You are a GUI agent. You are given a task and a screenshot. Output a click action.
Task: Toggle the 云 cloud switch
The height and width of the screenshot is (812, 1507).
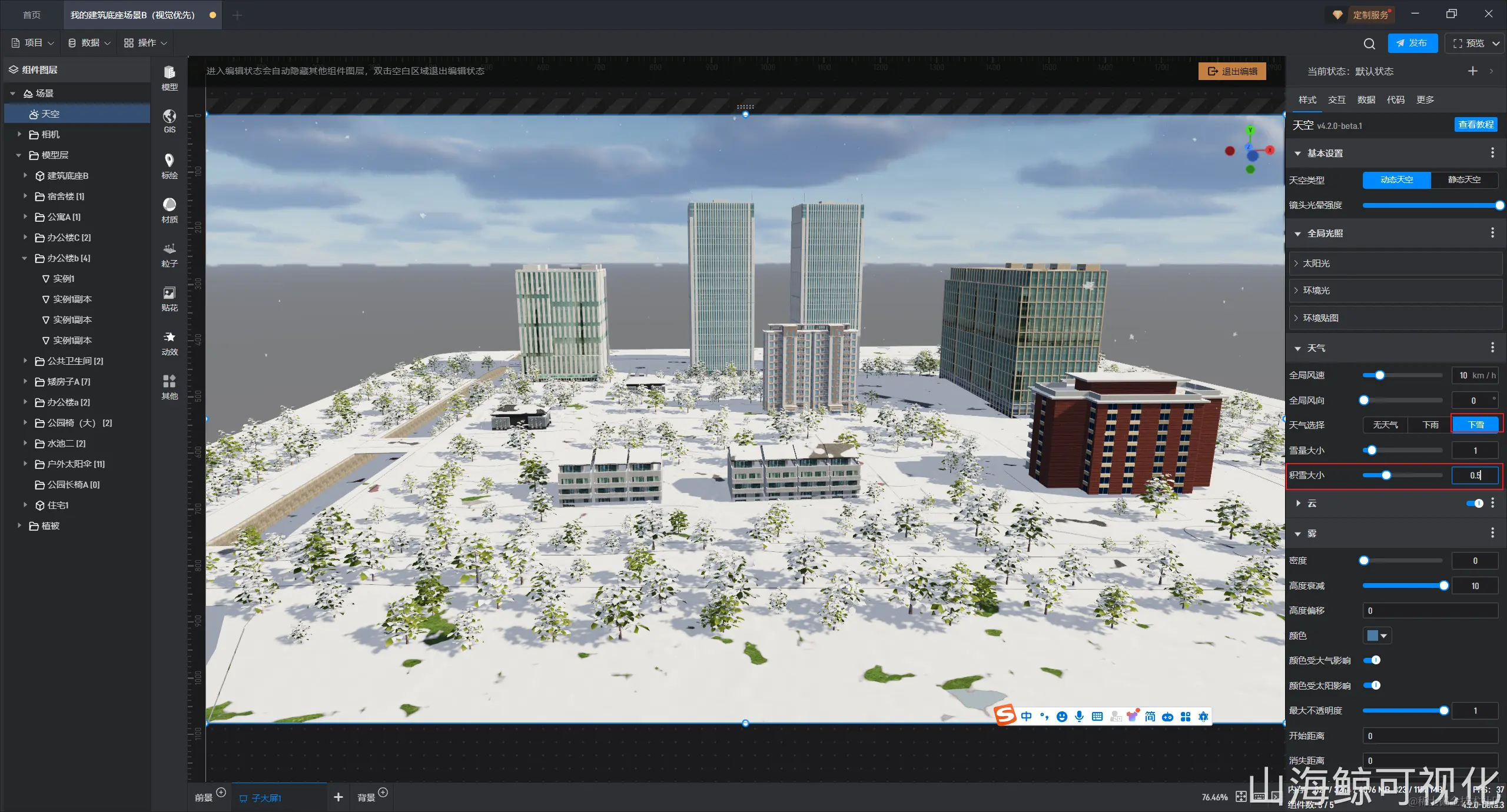coord(1475,503)
